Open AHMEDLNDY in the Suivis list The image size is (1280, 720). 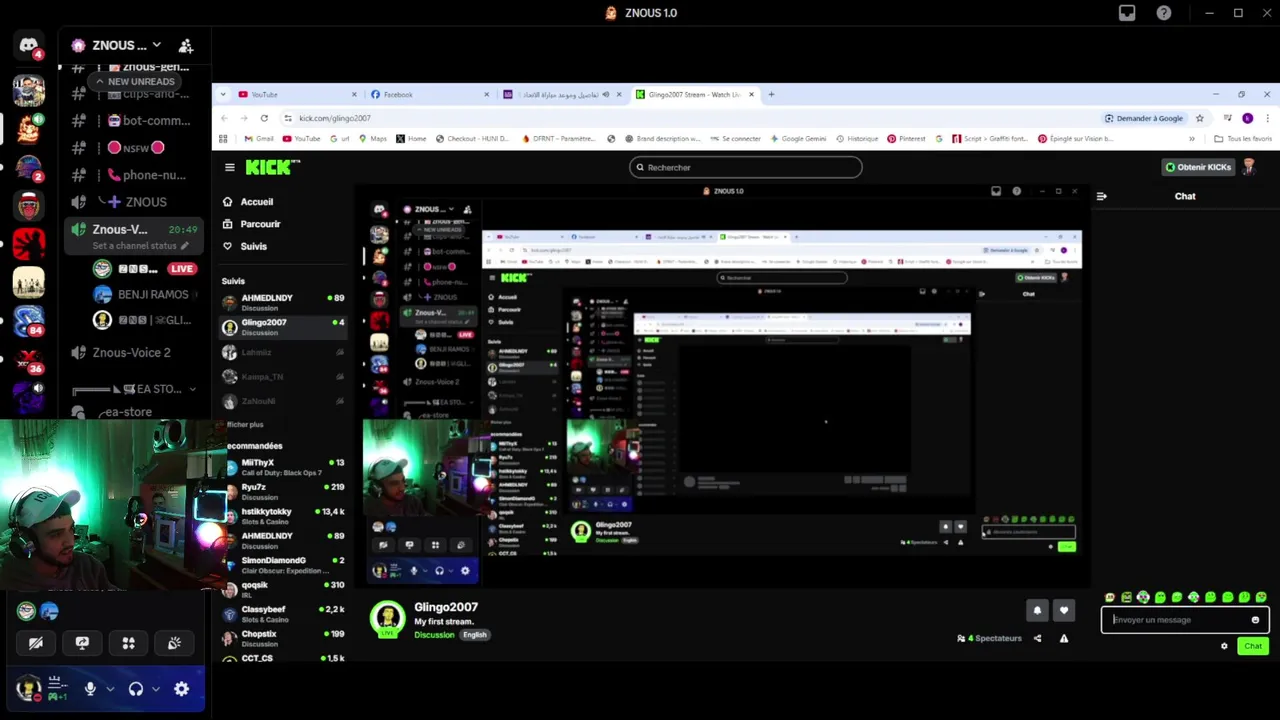pyautogui.click(x=284, y=302)
